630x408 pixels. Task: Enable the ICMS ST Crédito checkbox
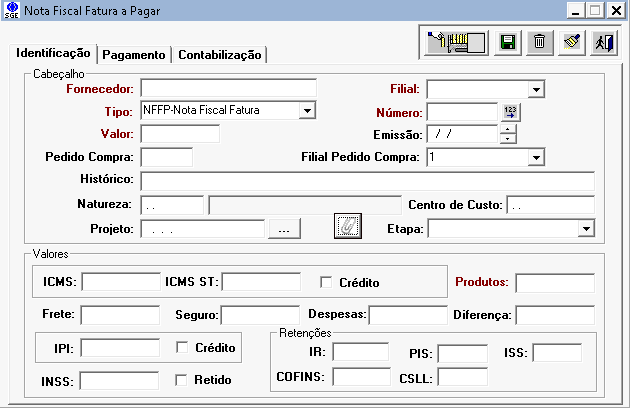click(x=326, y=283)
